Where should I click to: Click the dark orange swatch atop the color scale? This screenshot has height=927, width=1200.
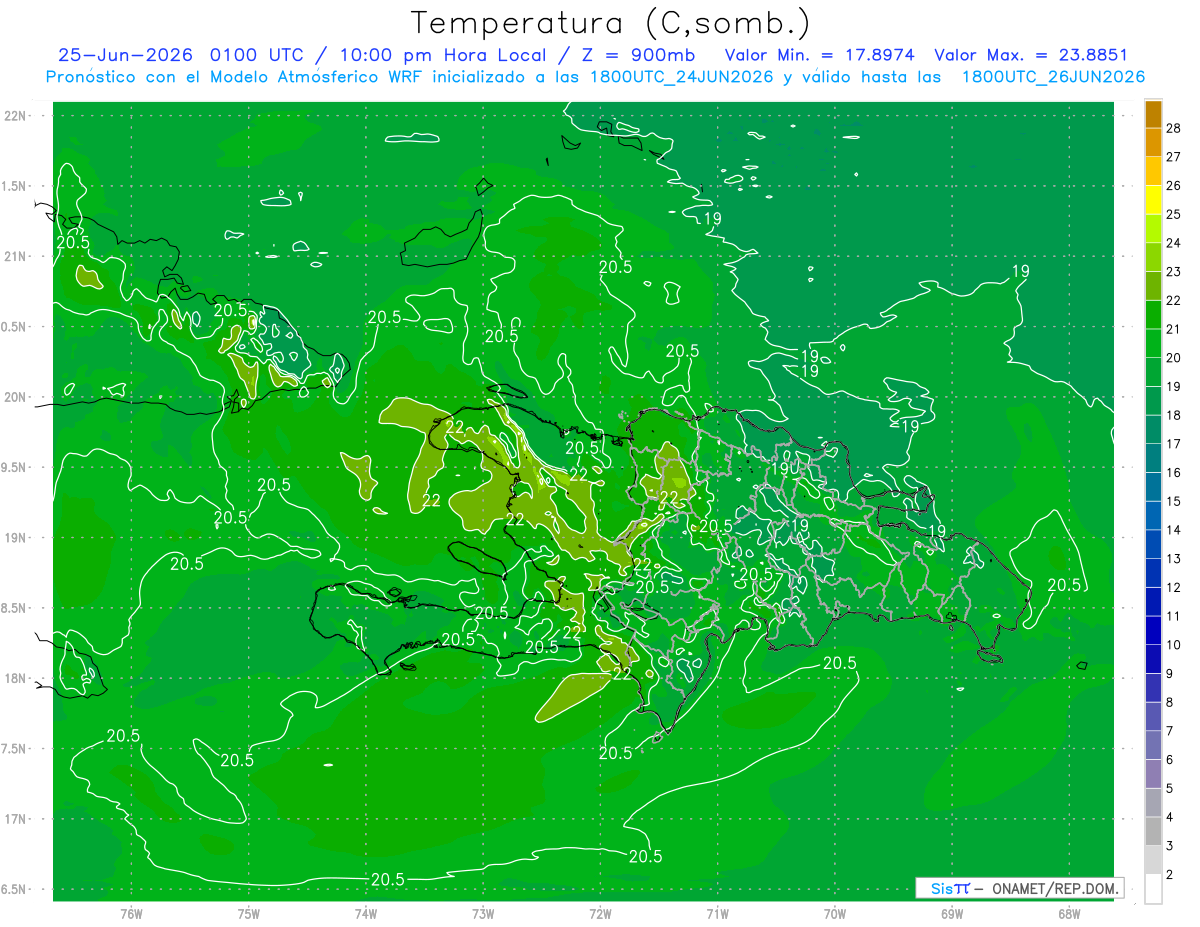pyautogui.click(x=1153, y=115)
